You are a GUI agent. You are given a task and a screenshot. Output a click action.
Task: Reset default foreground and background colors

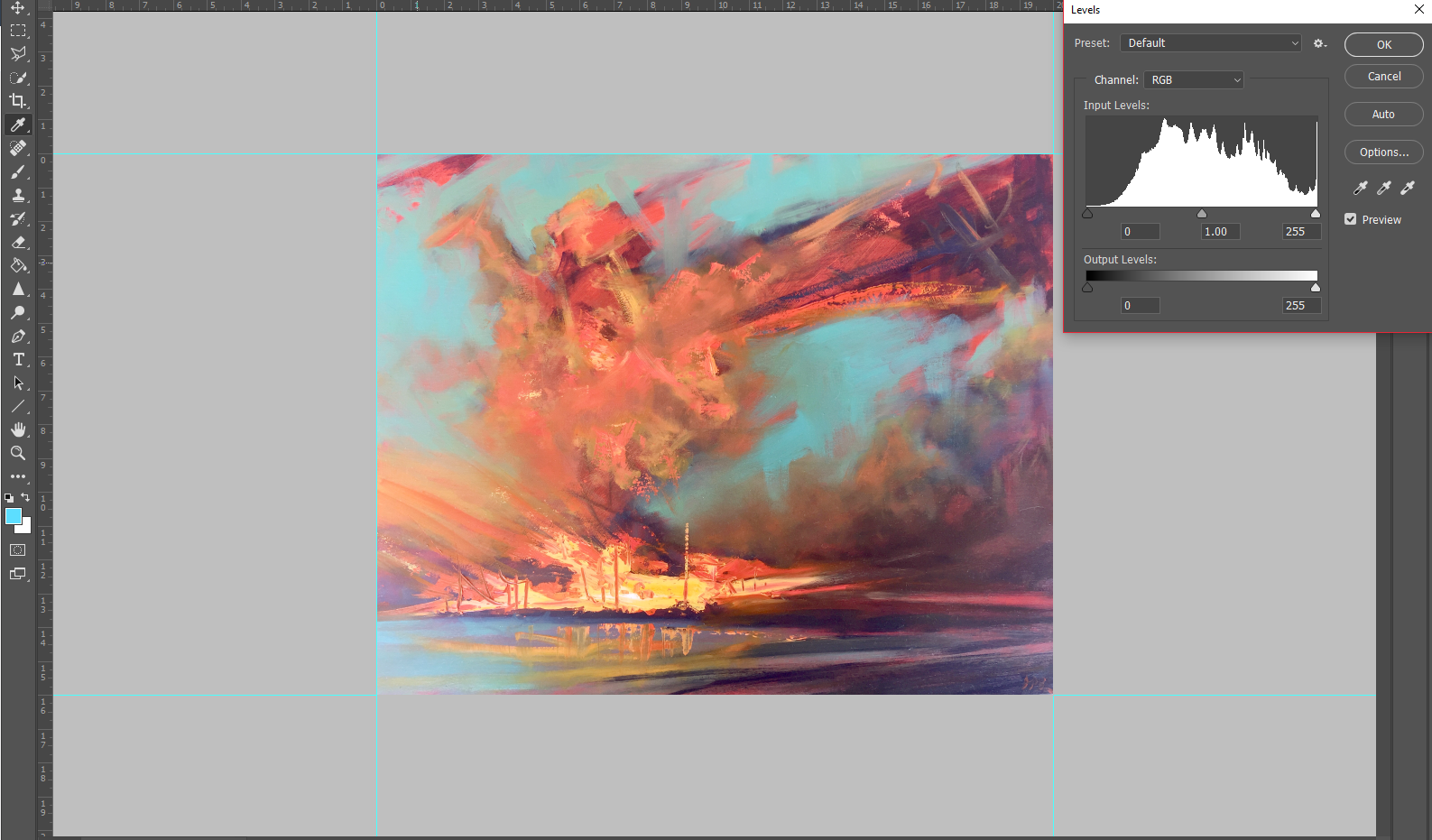[9, 497]
